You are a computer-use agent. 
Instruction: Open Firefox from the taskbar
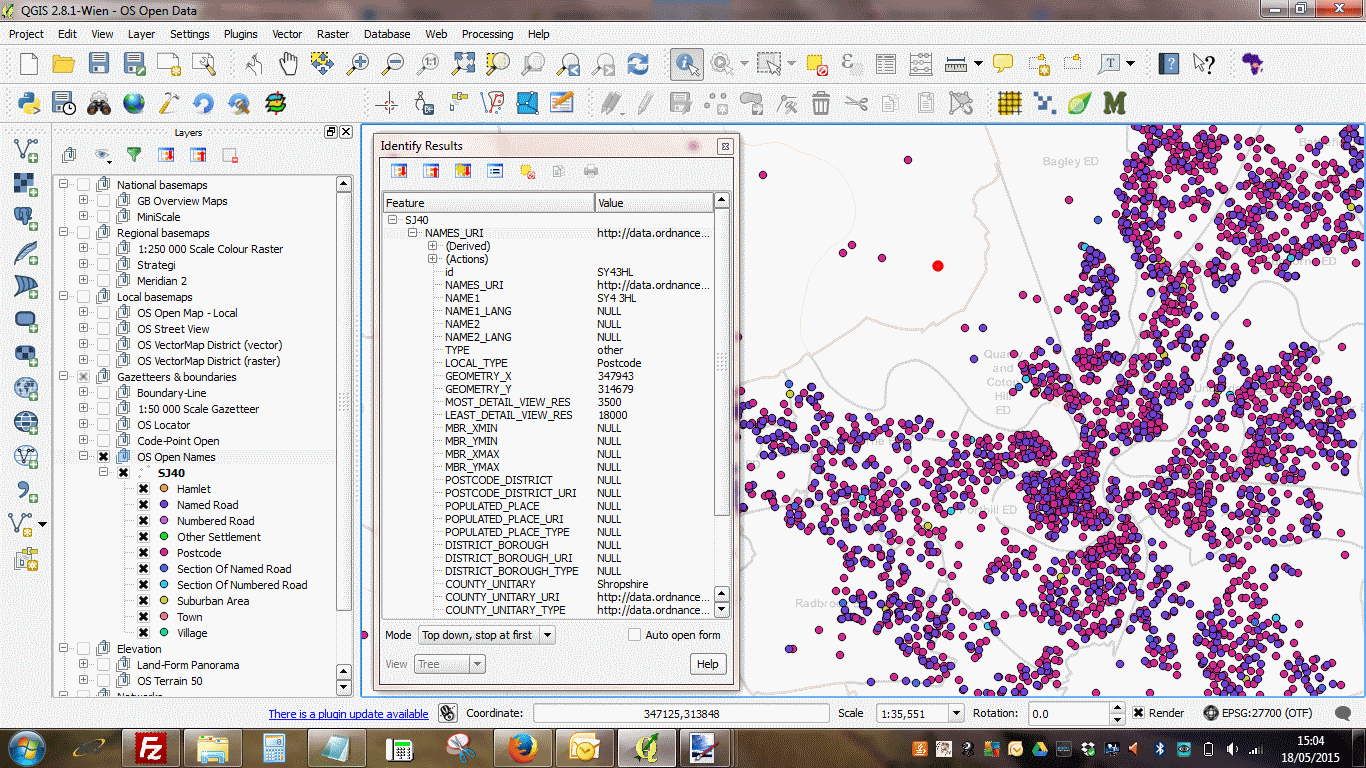[523, 748]
